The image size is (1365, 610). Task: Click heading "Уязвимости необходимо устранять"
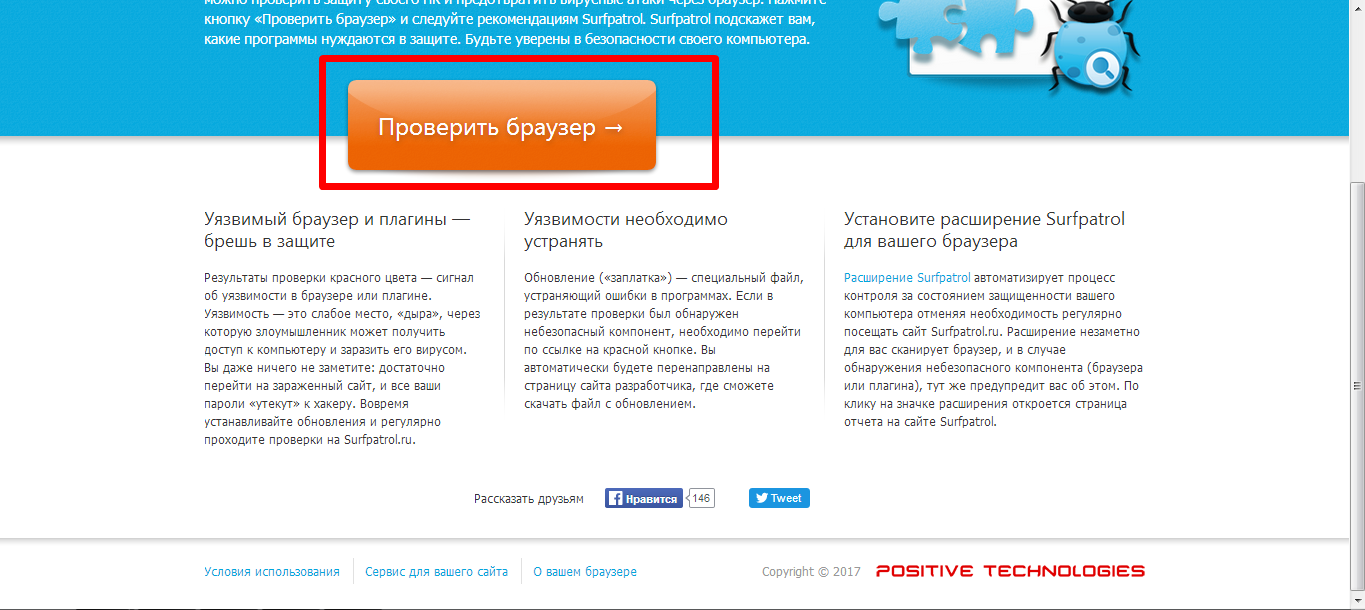click(626, 230)
